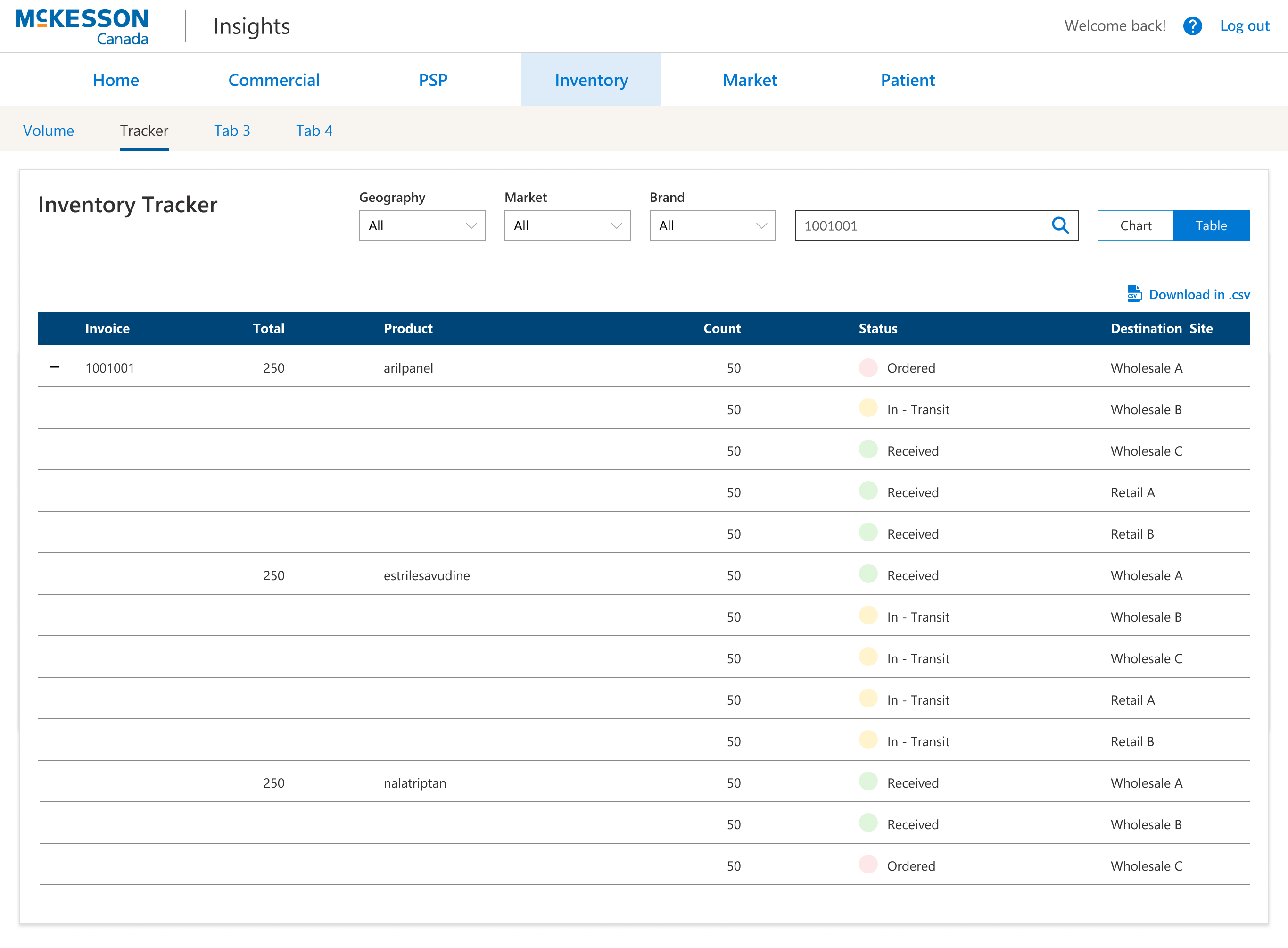Click the red Ordered status dot for Wholesale A
The height and width of the screenshot is (948, 1288).
click(867, 368)
